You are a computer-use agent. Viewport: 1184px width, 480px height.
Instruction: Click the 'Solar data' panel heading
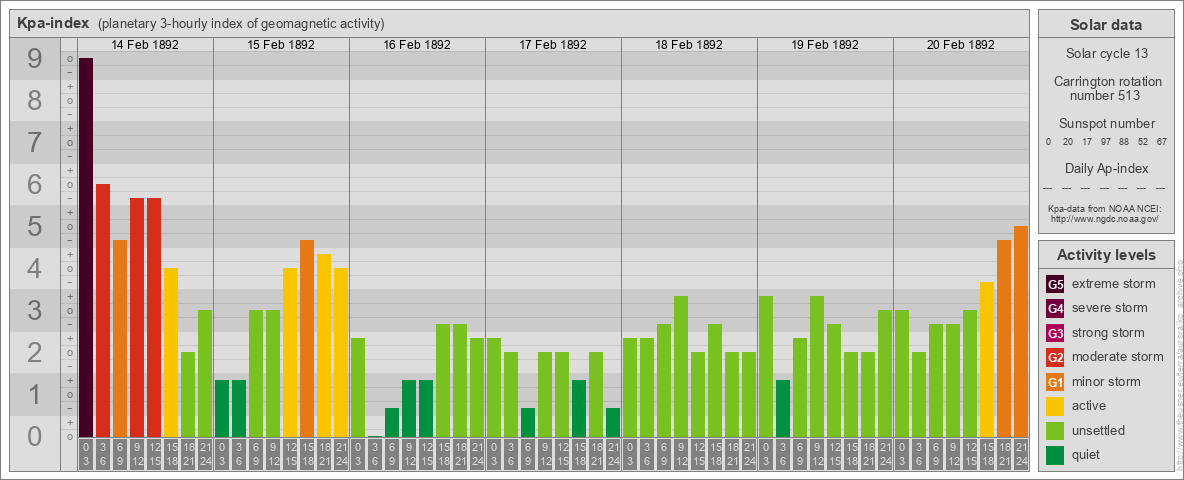point(1106,25)
